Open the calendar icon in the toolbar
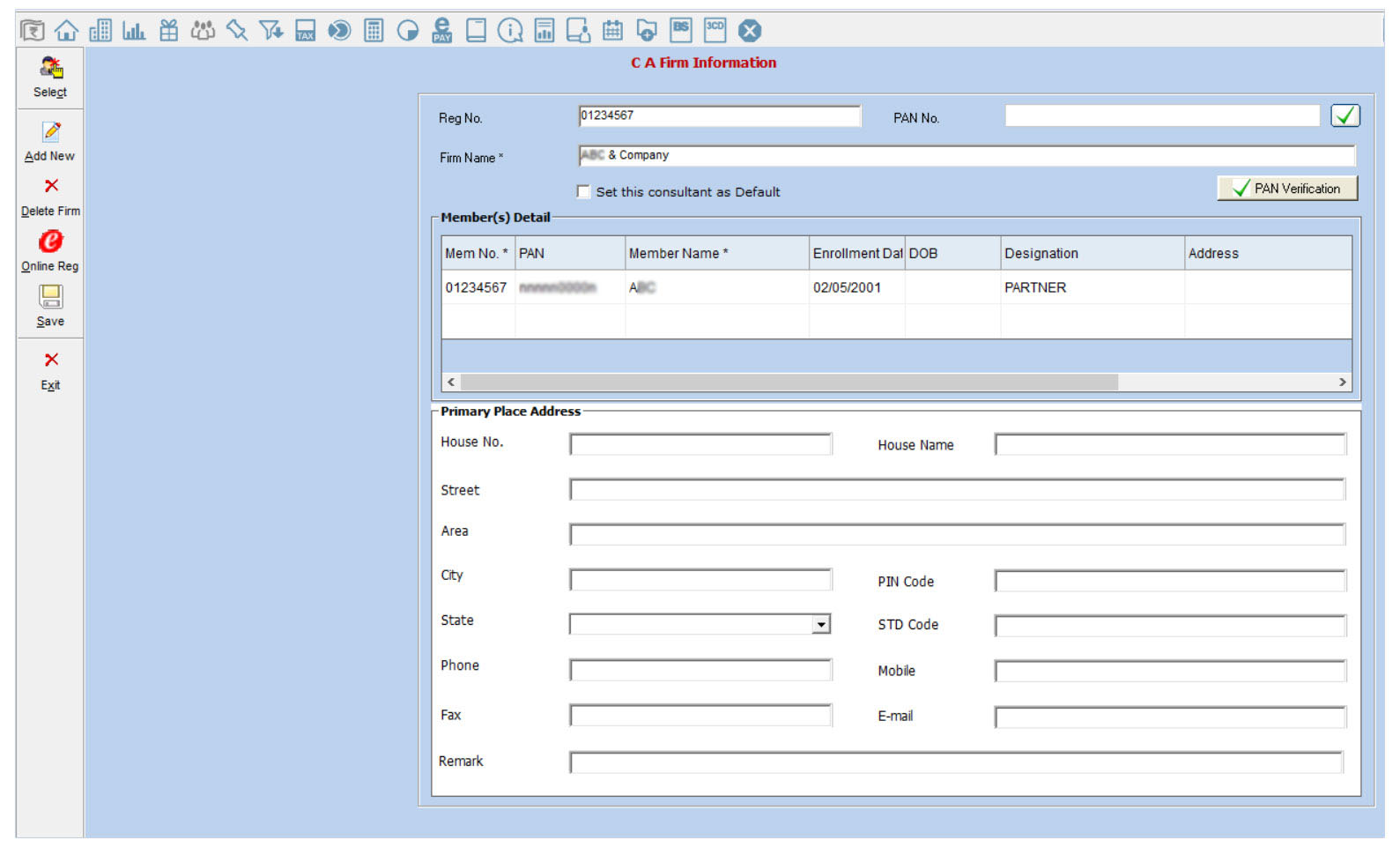The height and width of the screenshot is (847, 1400). click(x=612, y=31)
